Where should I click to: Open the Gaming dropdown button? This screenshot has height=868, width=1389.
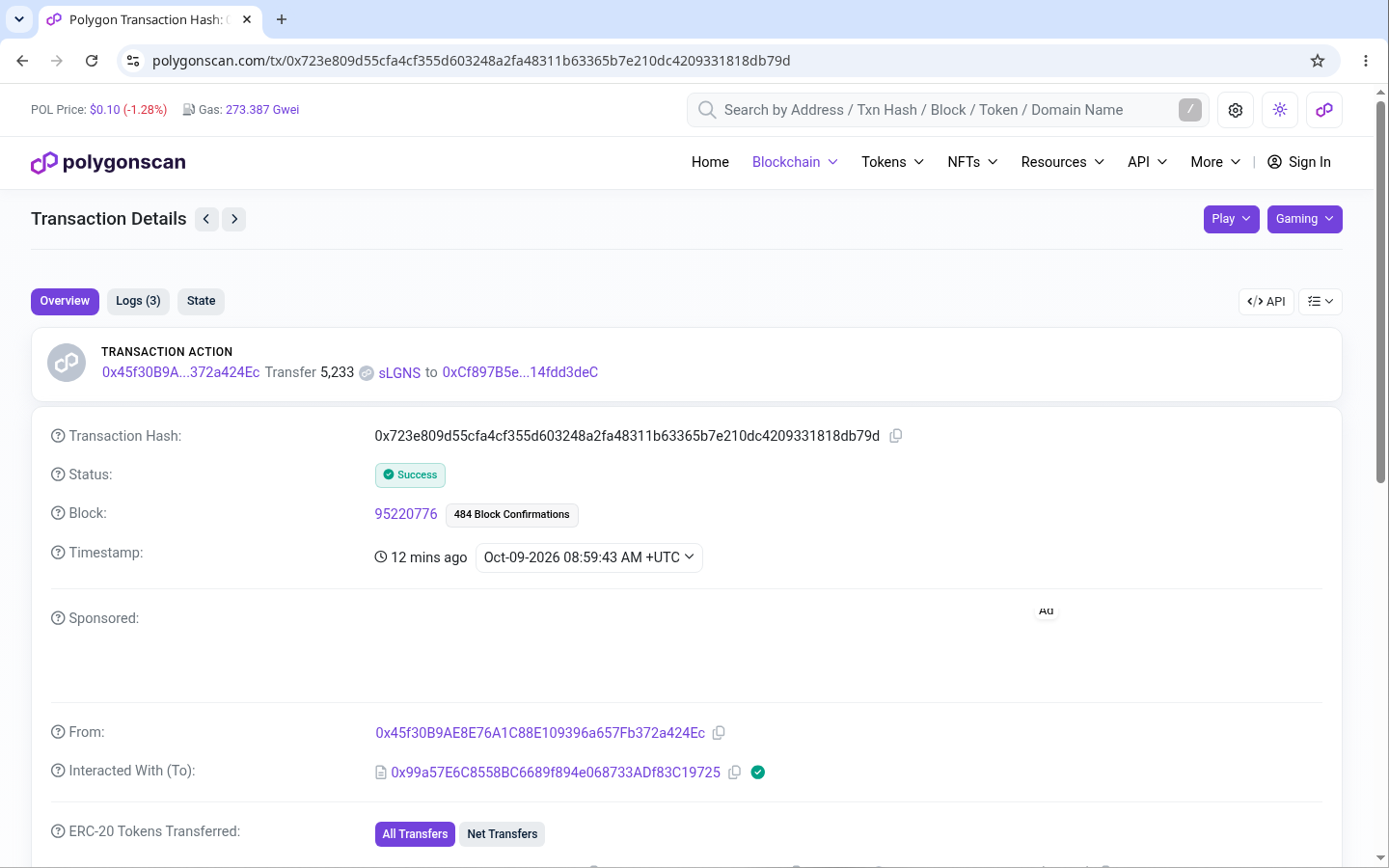pyautogui.click(x=1305, y=219)
